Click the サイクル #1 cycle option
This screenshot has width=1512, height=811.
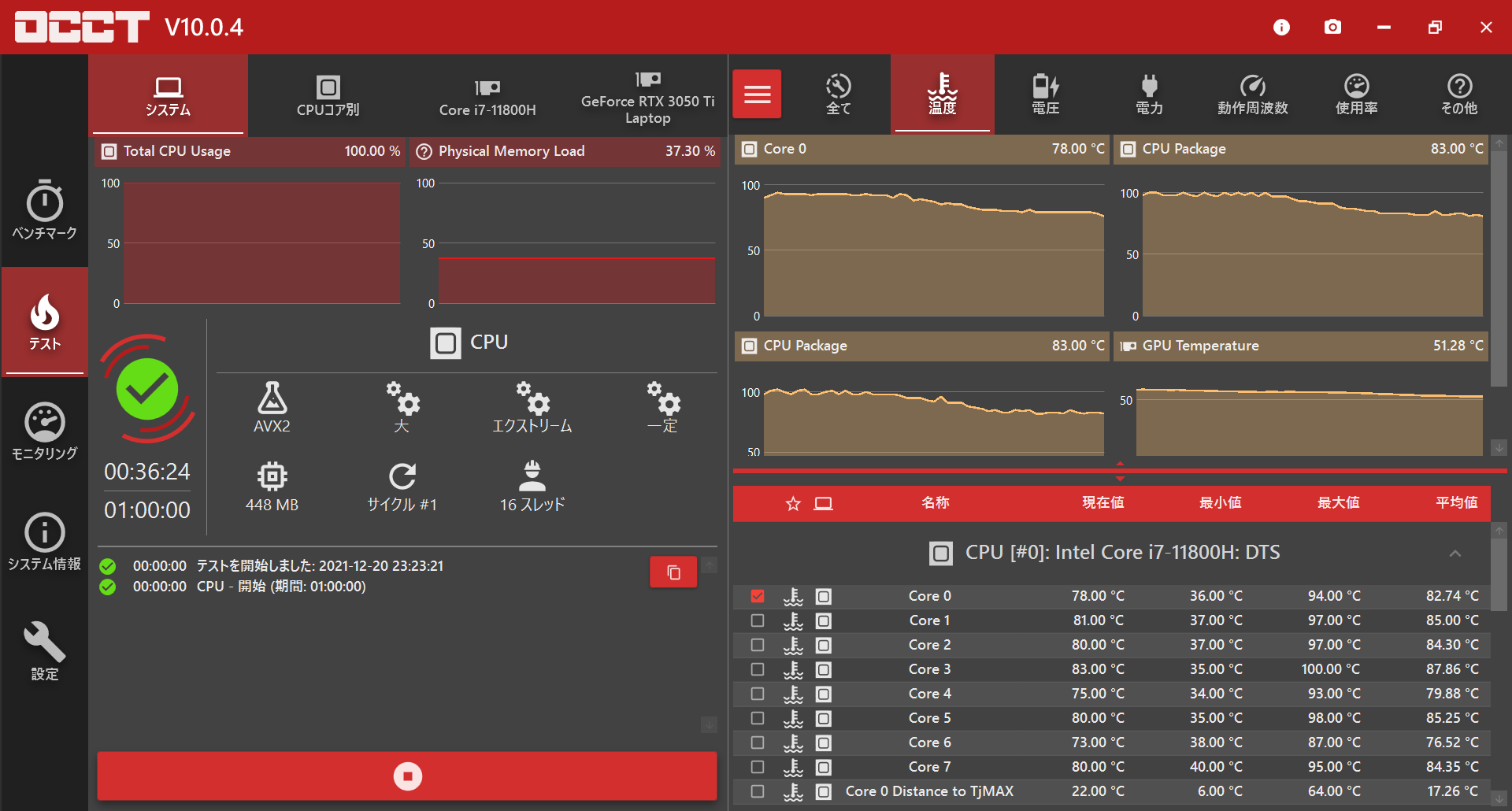(402, 487)
